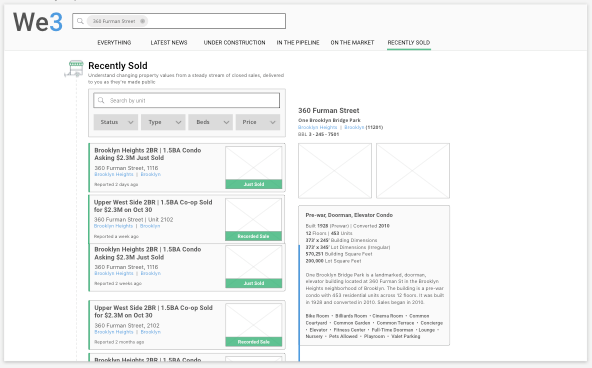Click the 570,251 Building Square Feet line

click(339, 254)
